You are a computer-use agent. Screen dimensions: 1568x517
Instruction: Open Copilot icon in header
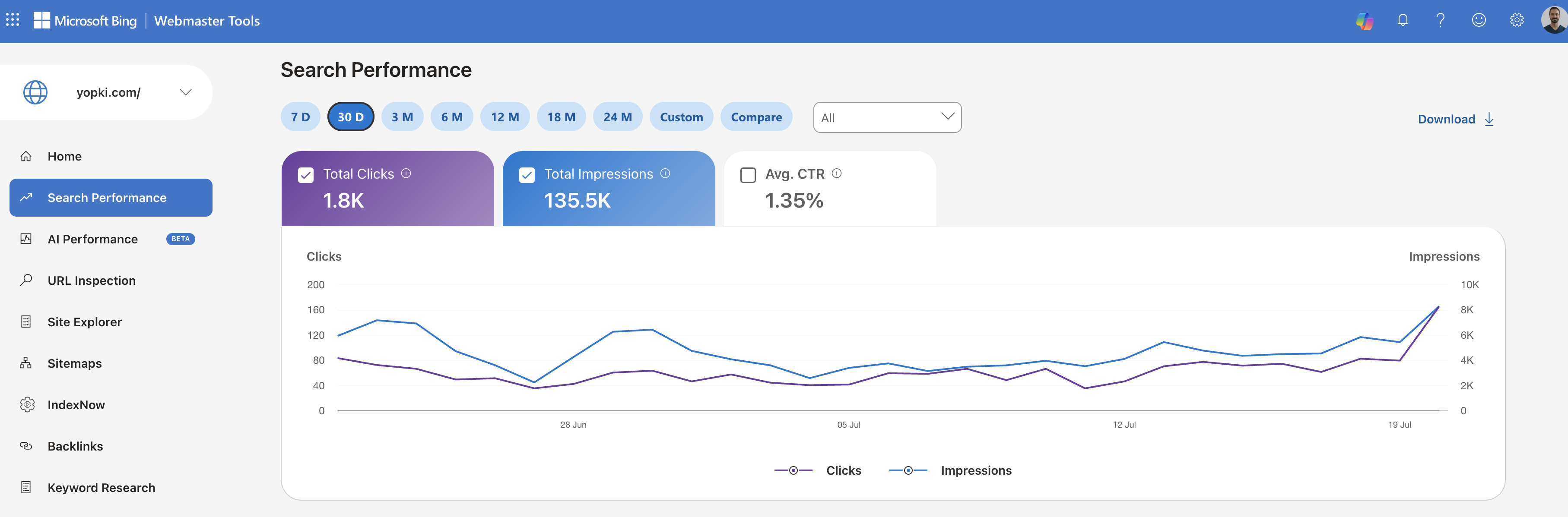coord(1365,21)
